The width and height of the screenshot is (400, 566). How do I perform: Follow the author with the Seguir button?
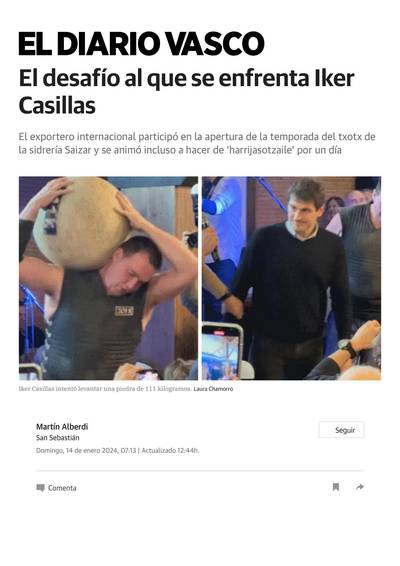tap(342, 430)
